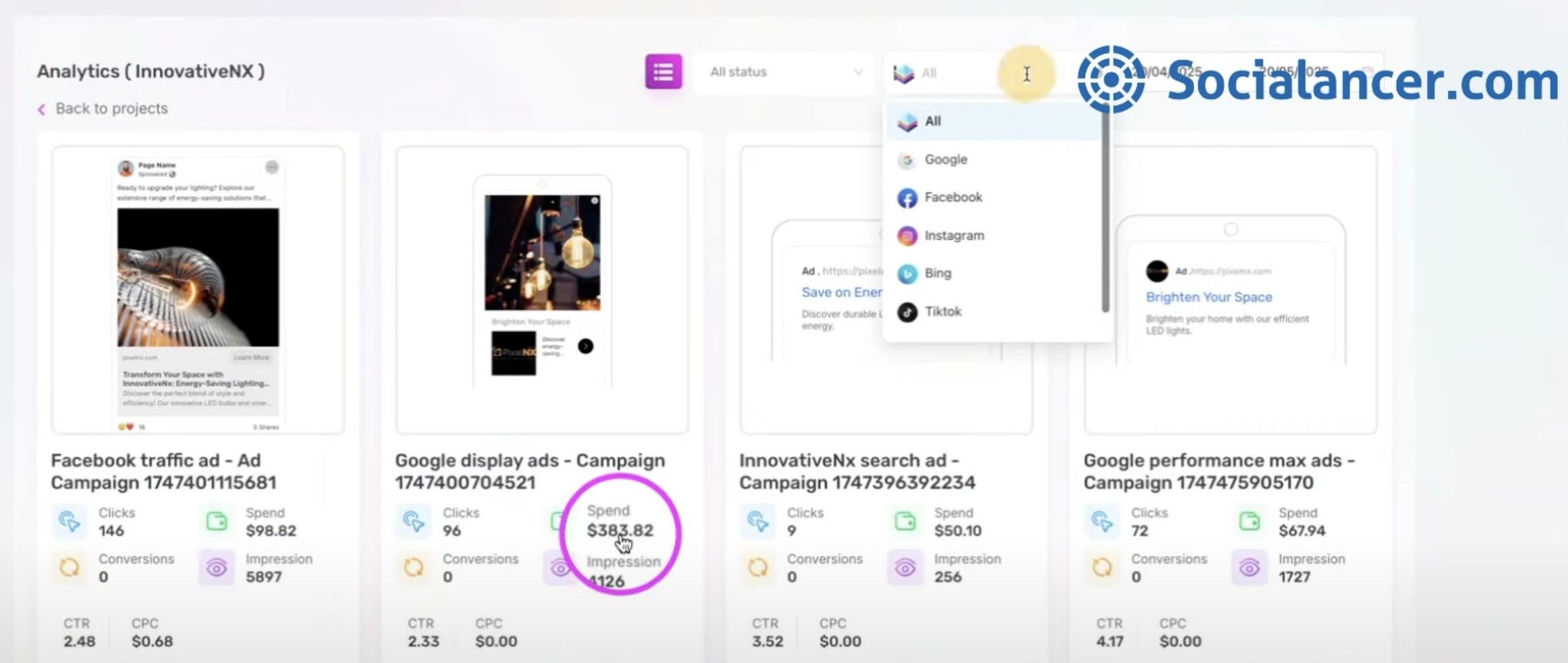
Task: Click the Facebook logo icon in dropdown
Action: [x=907, y=198]
